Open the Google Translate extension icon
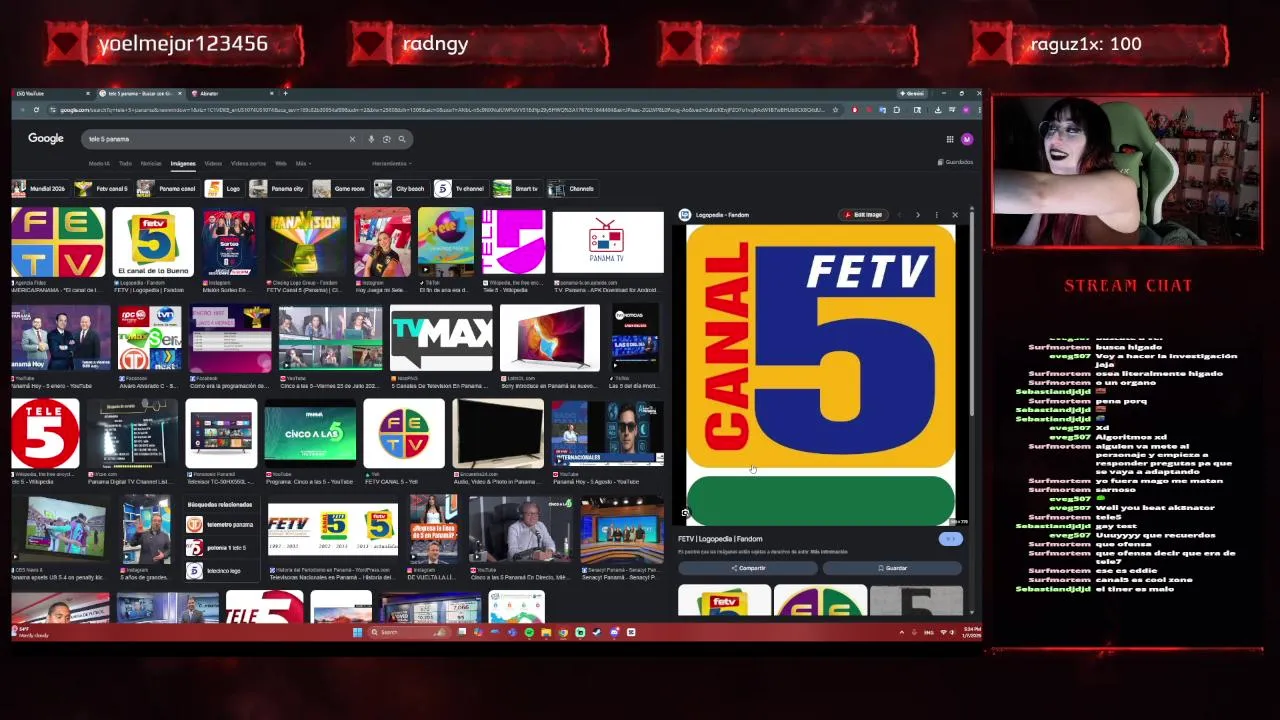Image resolution: width=1280 pixels, height=720 pixels. tap(882, 110)
